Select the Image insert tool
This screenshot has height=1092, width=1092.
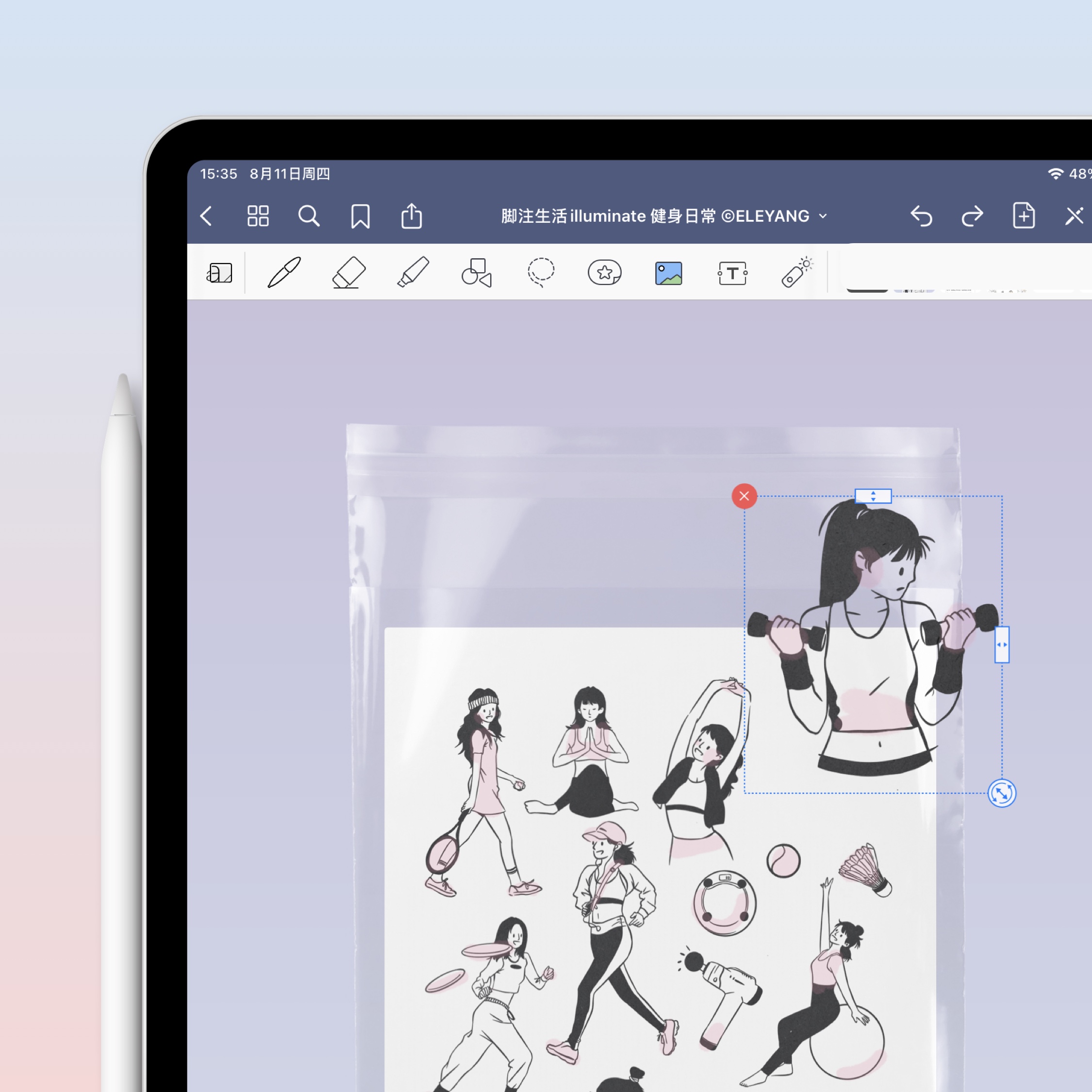point(668,274)
